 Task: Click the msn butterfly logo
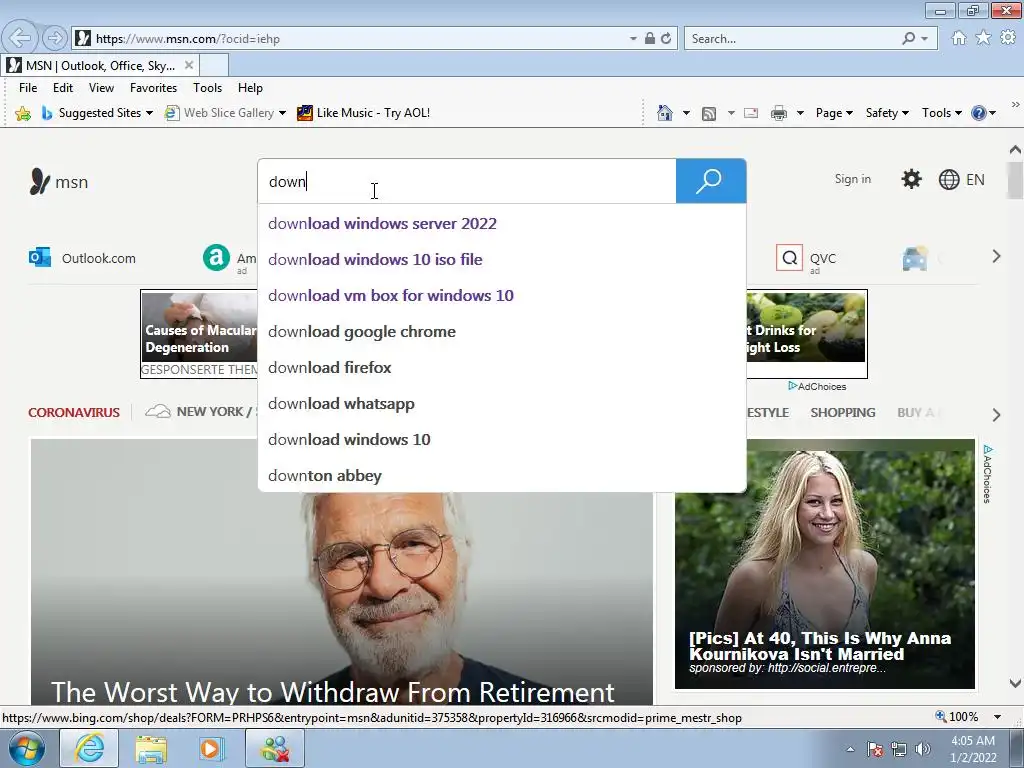[x=58, y=182]
